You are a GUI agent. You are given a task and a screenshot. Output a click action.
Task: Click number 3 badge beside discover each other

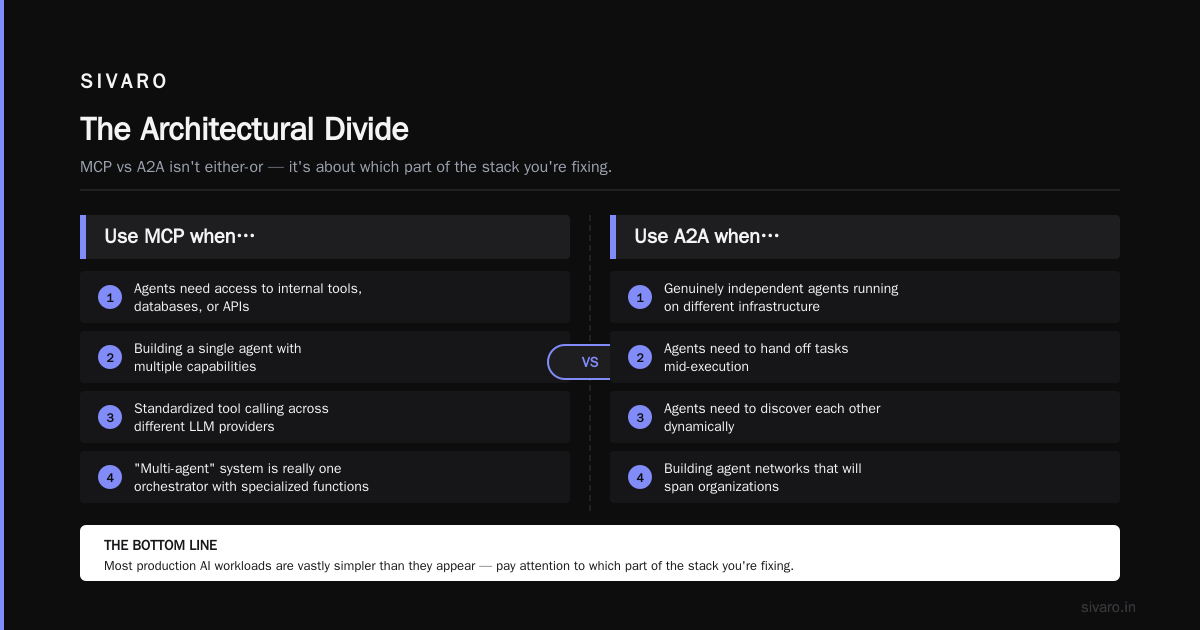640,417
